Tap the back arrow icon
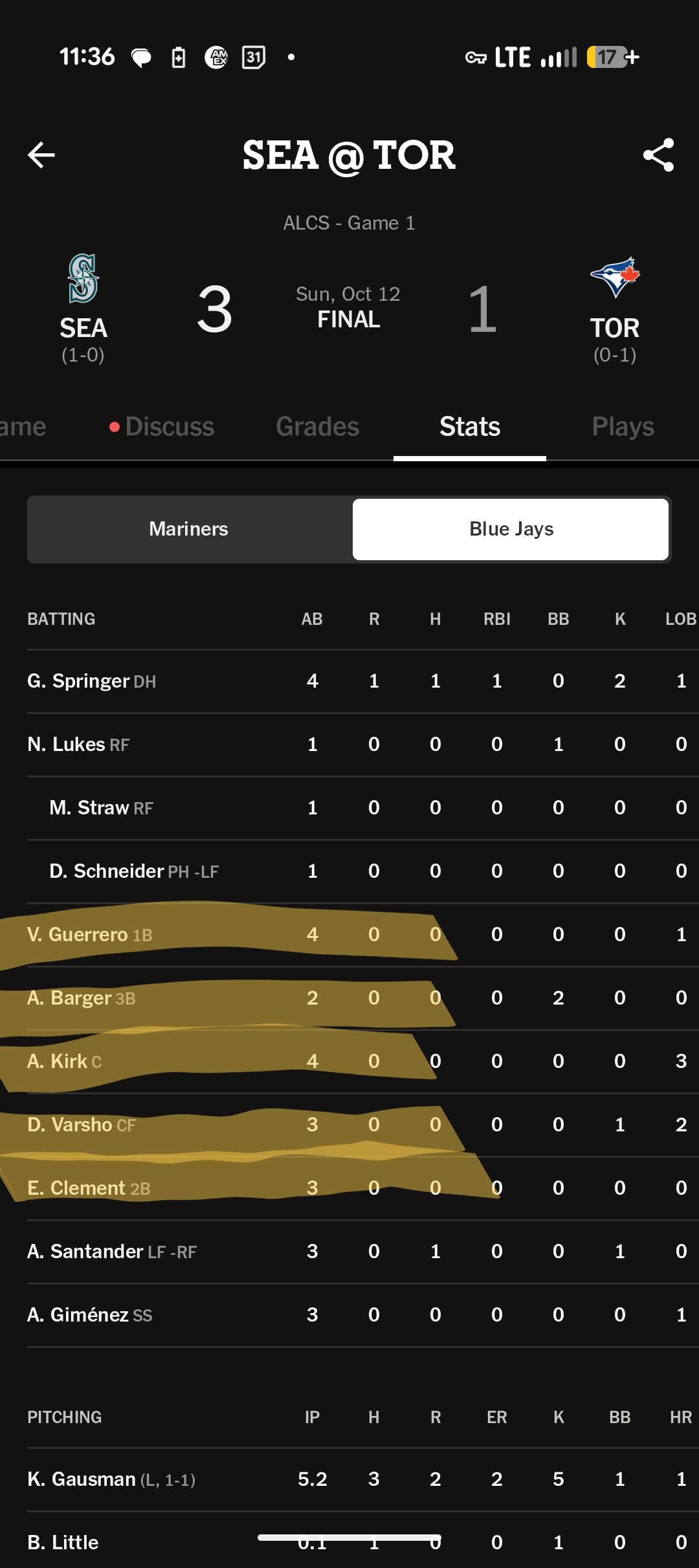This screenshot has height=1568, width=699. [41, 155]
